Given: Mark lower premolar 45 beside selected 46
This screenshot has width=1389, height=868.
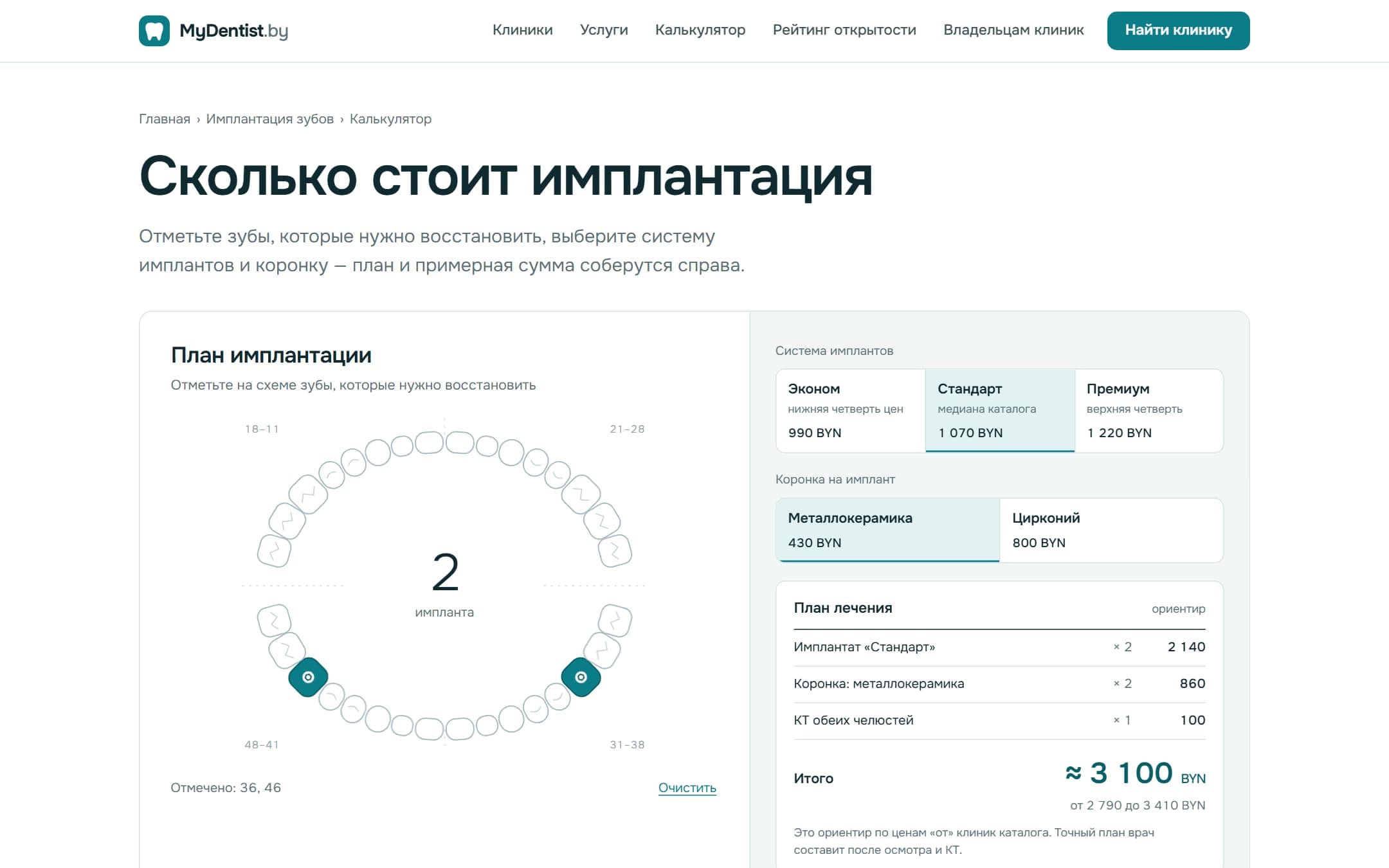Looking at the screenshot, I should coord(331,697).
